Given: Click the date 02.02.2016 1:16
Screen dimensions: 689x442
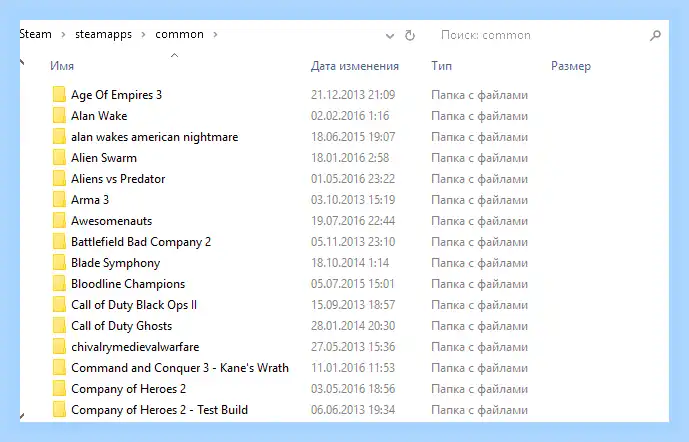Looking at the screenshot, I should coord(350,116).
